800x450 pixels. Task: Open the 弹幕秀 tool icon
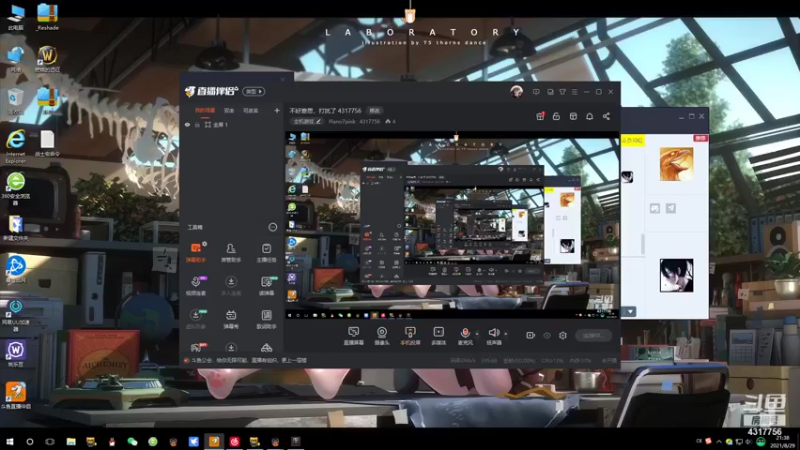[231, 319]
